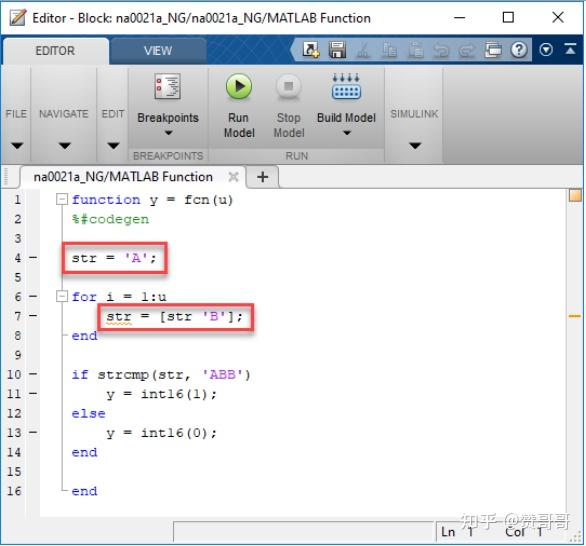Click the "%#codegen" comment line
The width and height of the screenshot is (586, 546).
tap(110, 219)
